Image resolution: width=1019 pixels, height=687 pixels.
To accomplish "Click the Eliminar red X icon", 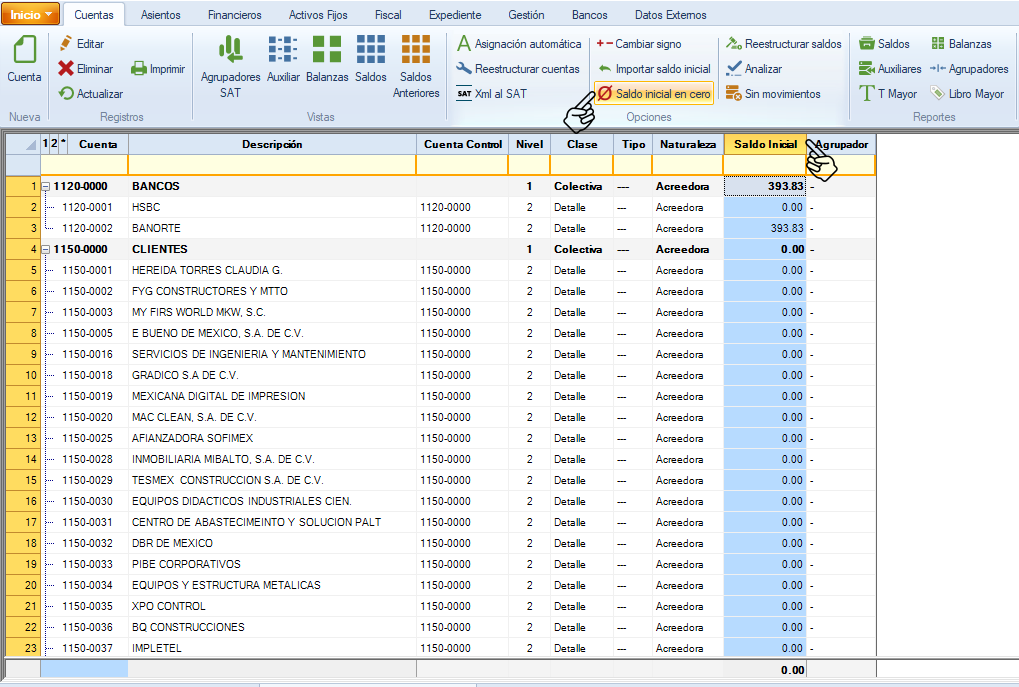I will coord(66,69).
